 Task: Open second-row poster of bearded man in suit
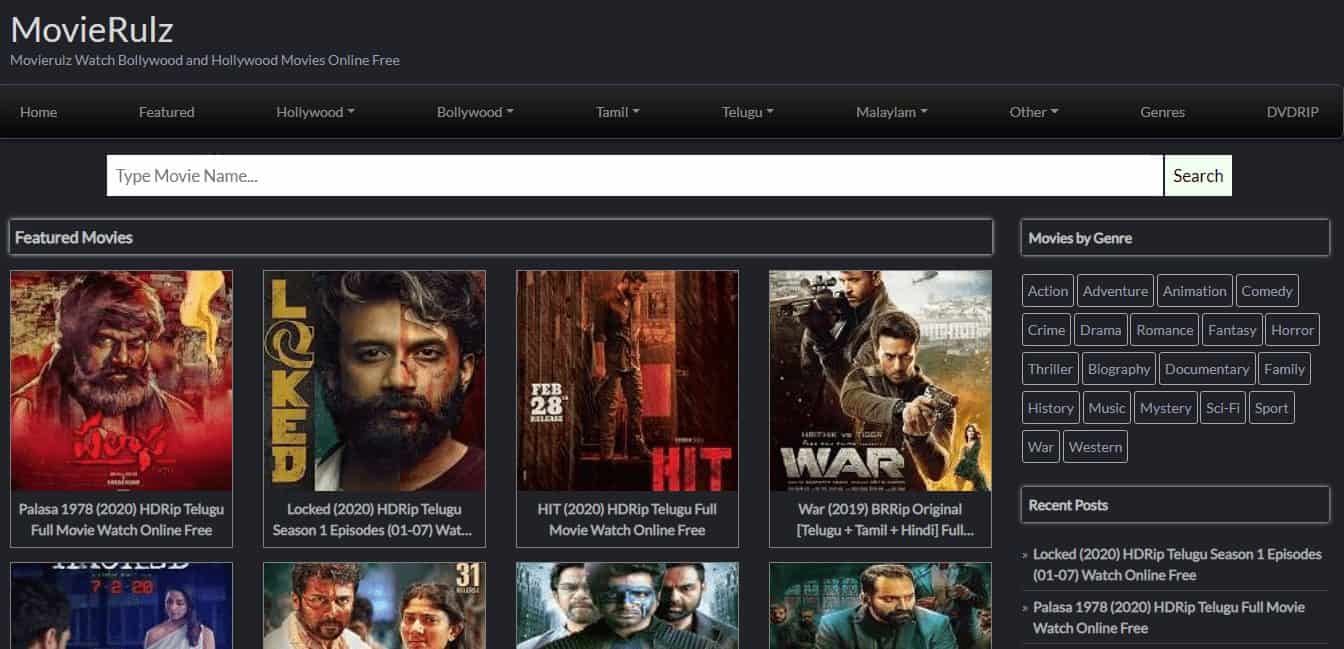[880, 606]
